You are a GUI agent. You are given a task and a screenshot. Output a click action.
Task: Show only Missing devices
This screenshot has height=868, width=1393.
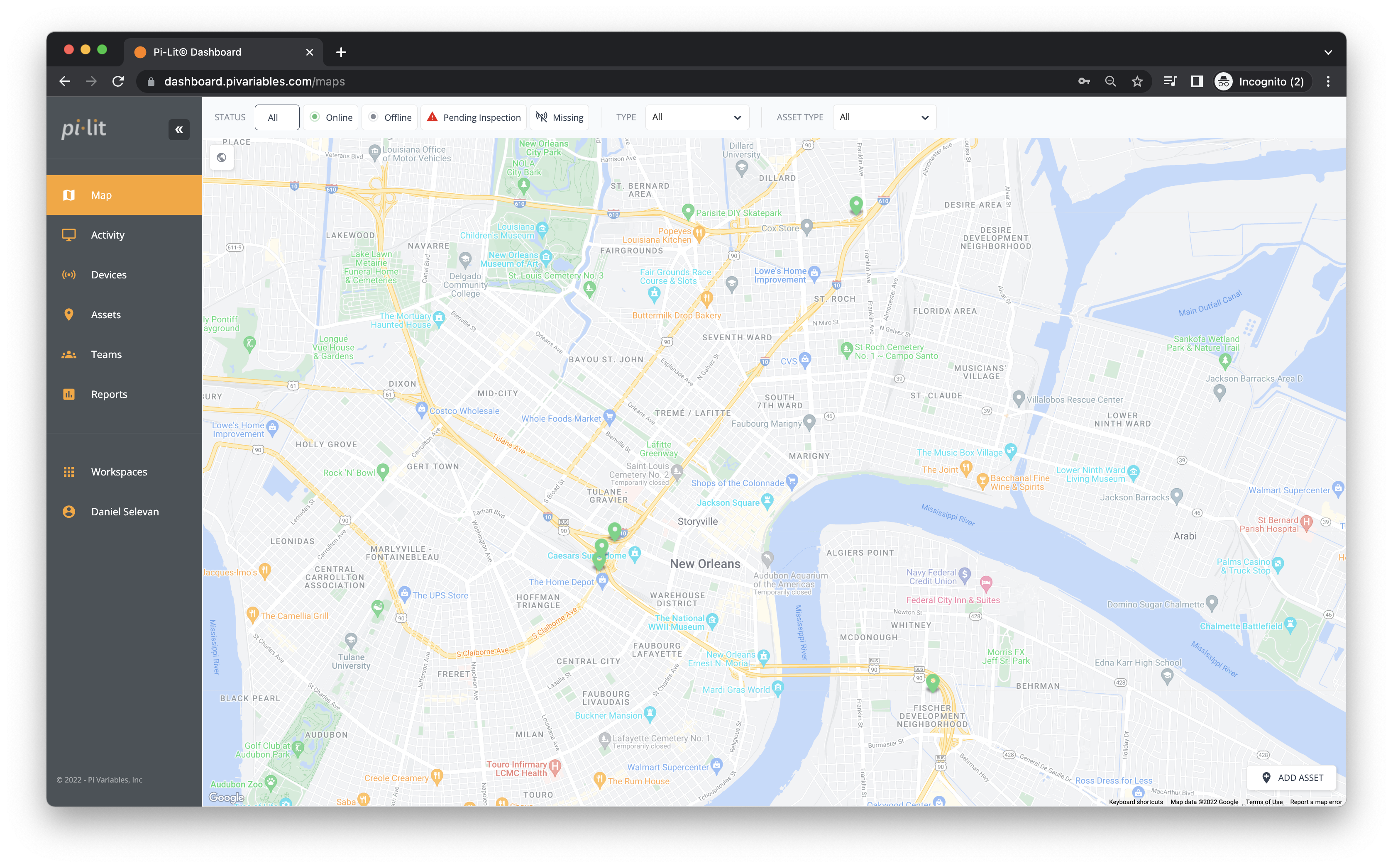coord(560,118)
